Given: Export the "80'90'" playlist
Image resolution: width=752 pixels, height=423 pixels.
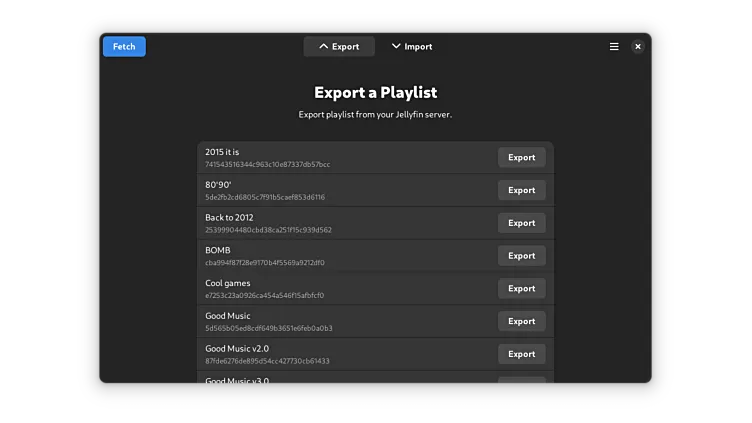Looking at the screenshot, I should [x=521, y=190].
